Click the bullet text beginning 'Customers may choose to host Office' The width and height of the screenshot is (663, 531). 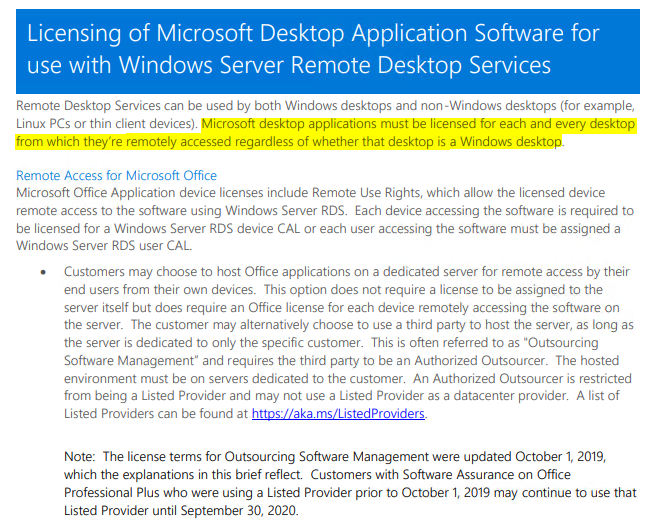348,342
